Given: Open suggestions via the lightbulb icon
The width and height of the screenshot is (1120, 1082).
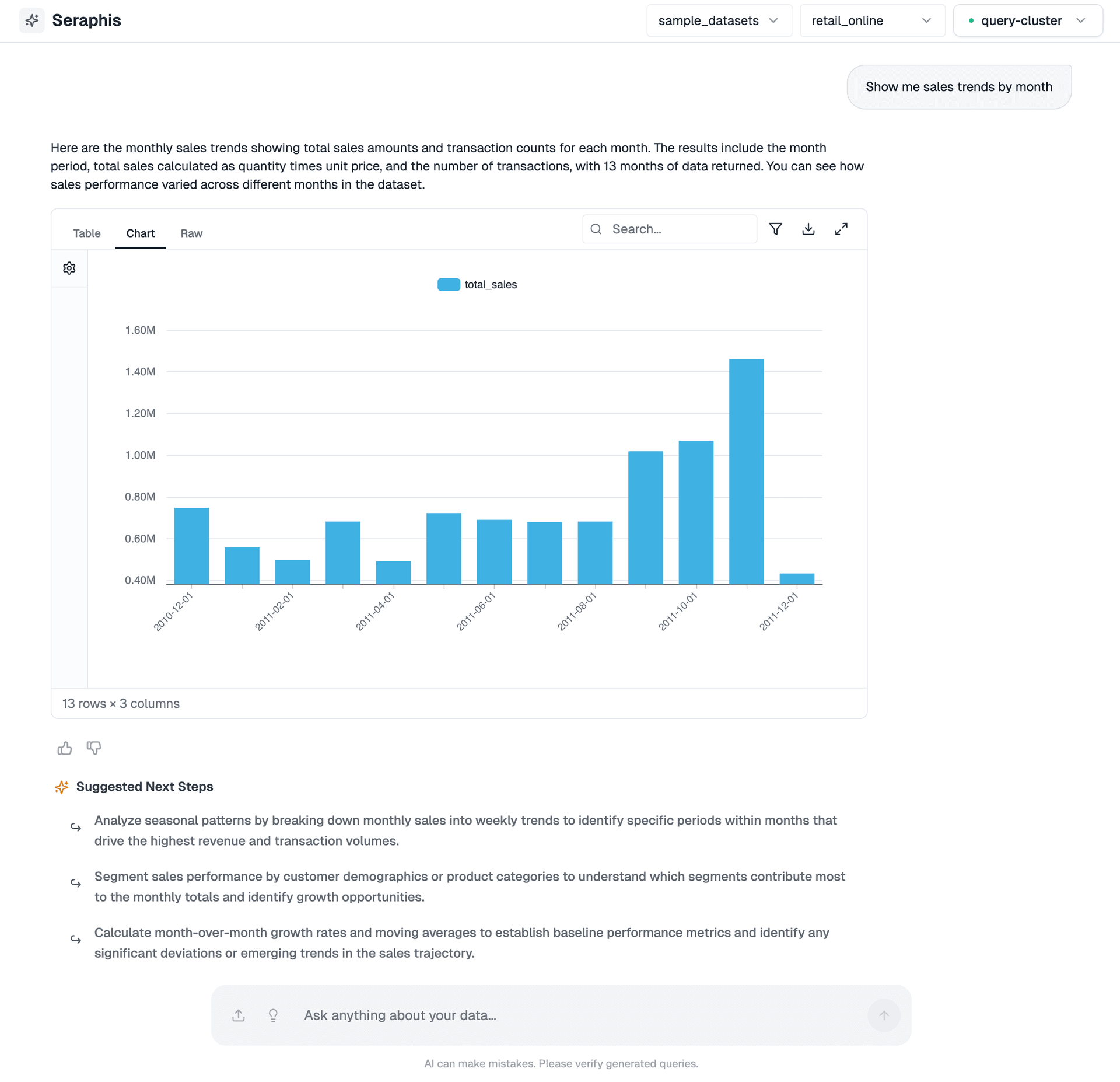Looking at the screenshot, I should (273, 1015).
